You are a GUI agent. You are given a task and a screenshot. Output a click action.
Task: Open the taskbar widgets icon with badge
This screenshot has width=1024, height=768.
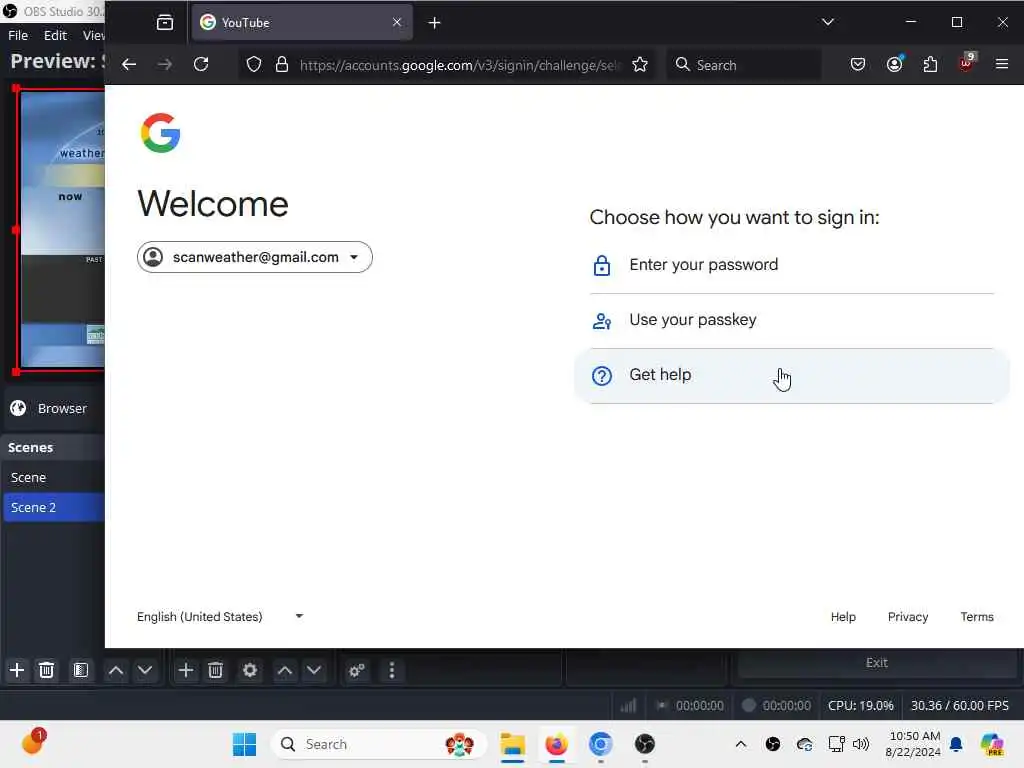[33, 742]
